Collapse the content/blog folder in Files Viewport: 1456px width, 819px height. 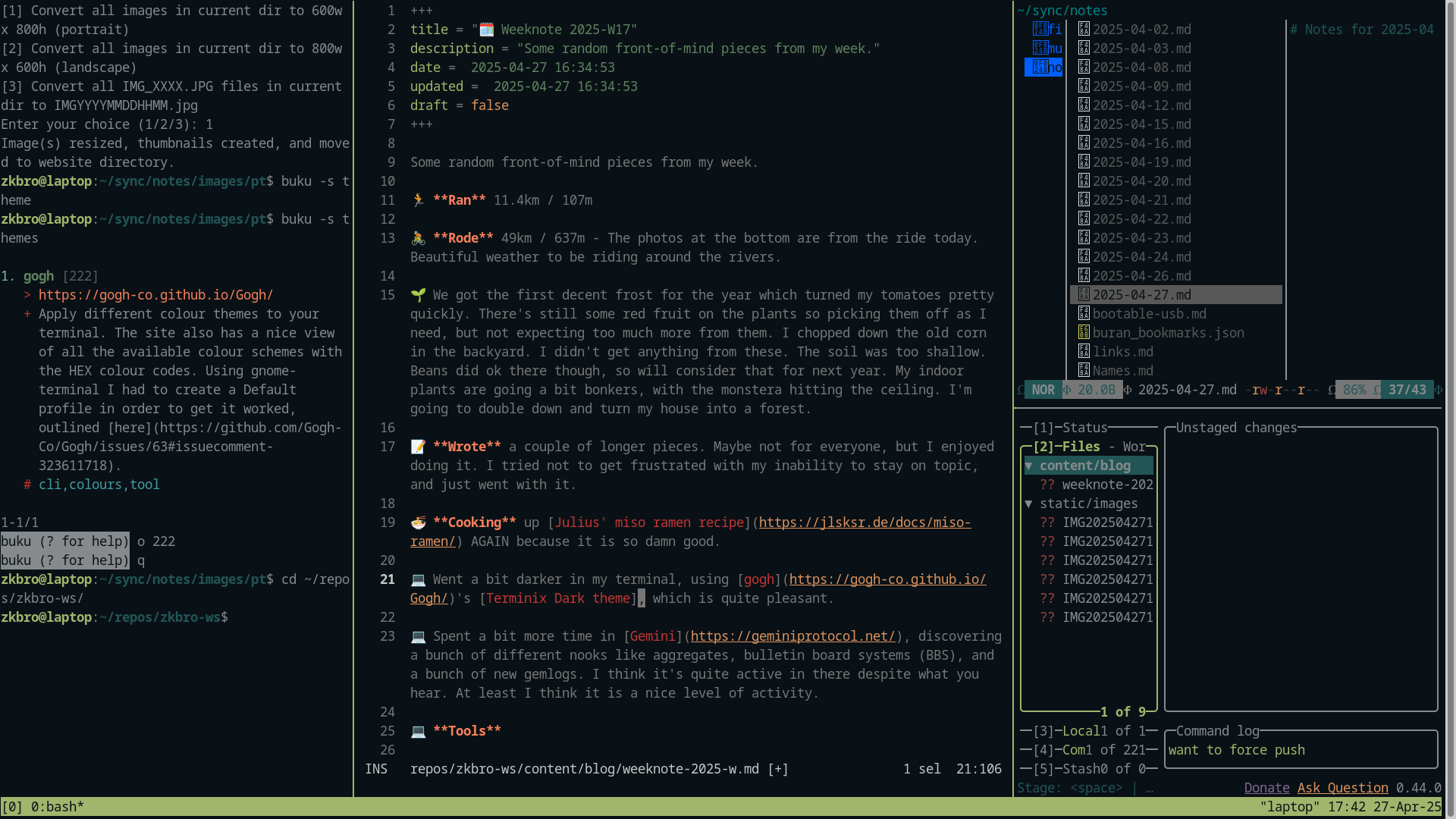[x=1029, y=465]
